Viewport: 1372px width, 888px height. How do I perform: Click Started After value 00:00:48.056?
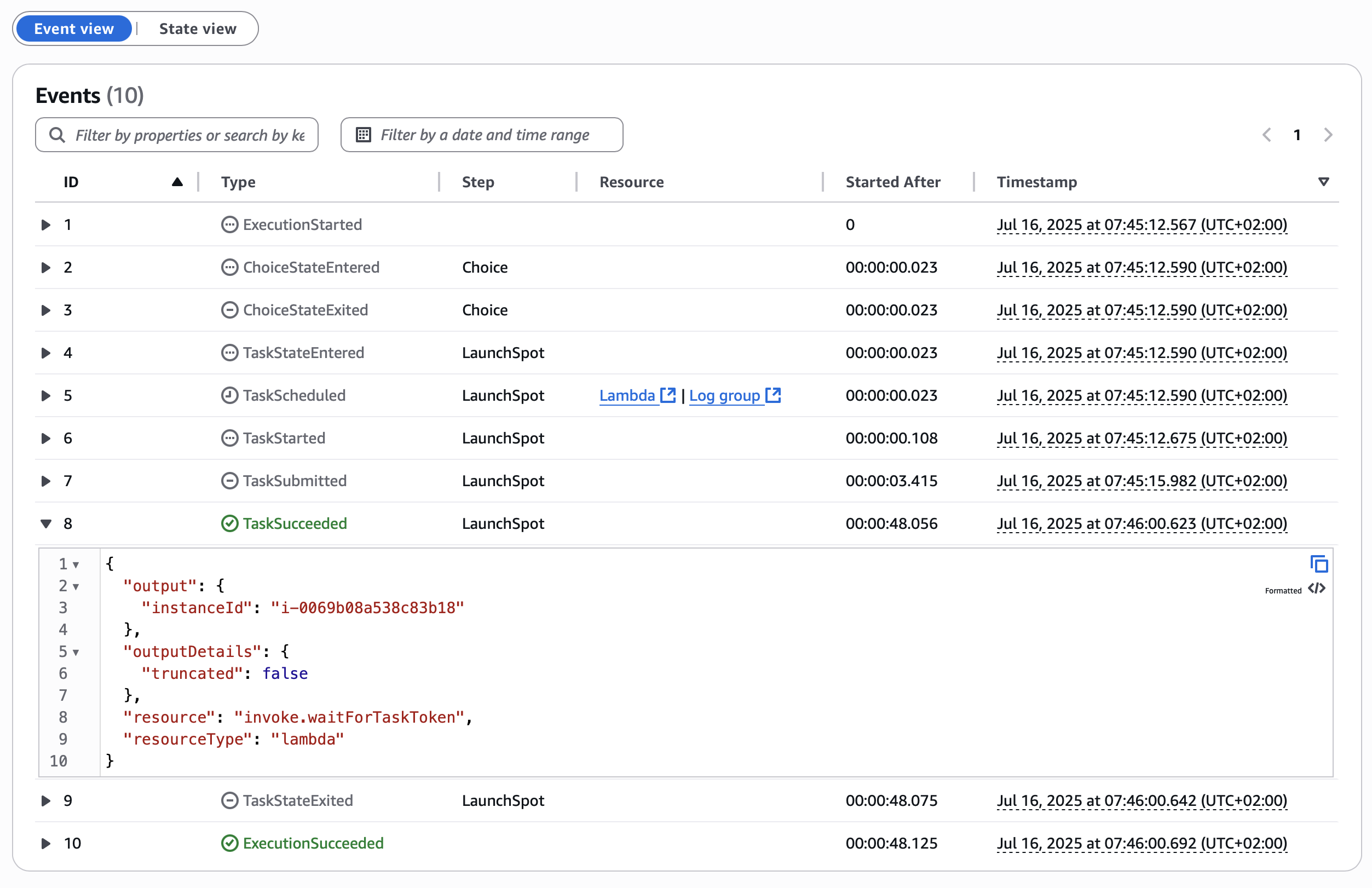coord(891,523)
